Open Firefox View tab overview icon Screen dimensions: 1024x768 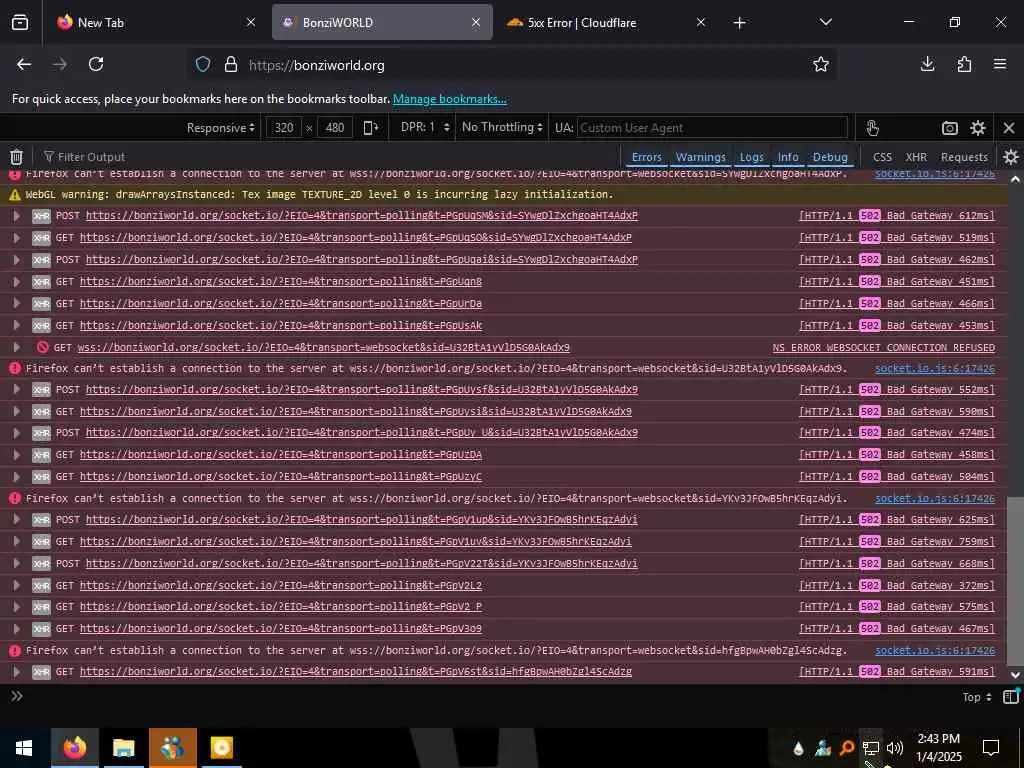[20, 22]
